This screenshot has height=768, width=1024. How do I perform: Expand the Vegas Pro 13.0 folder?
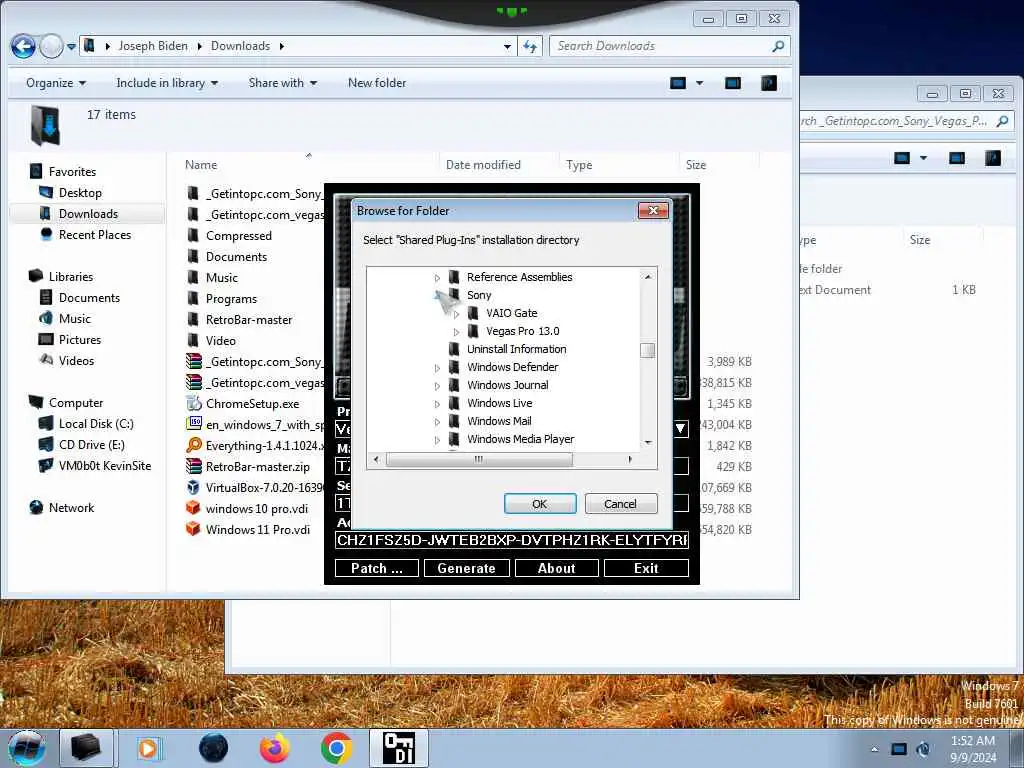coord(456,332)
